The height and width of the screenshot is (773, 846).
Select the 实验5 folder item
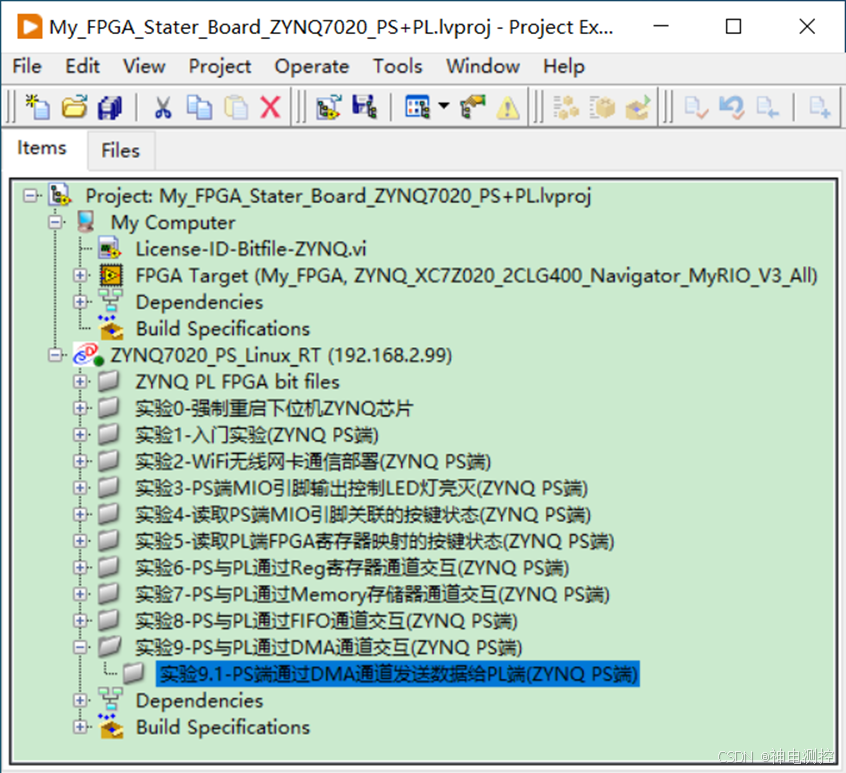click(x=374, y=541)
